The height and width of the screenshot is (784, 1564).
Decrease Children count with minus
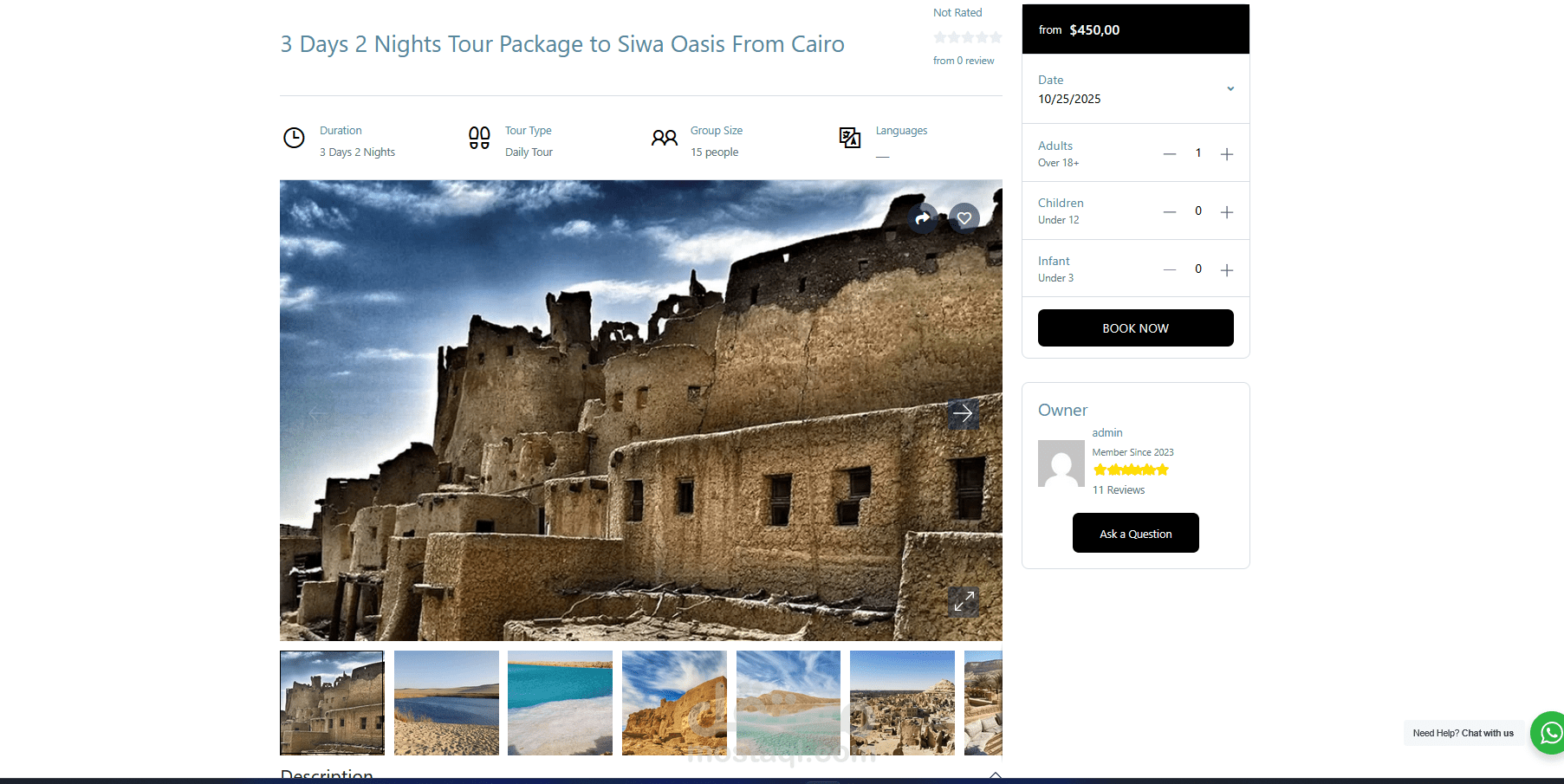click(x=1170, y=212)
